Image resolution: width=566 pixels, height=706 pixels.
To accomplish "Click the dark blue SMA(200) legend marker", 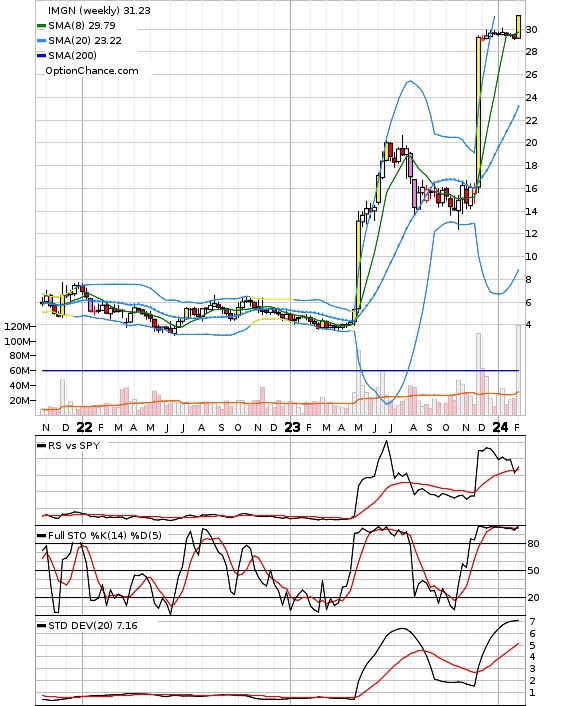I will click(x=41, y=55).
